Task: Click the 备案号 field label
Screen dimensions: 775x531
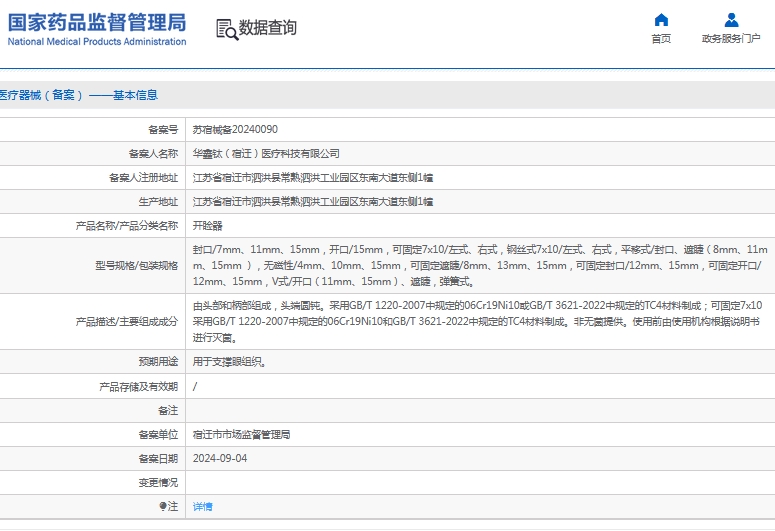Action: pos(163,130)
